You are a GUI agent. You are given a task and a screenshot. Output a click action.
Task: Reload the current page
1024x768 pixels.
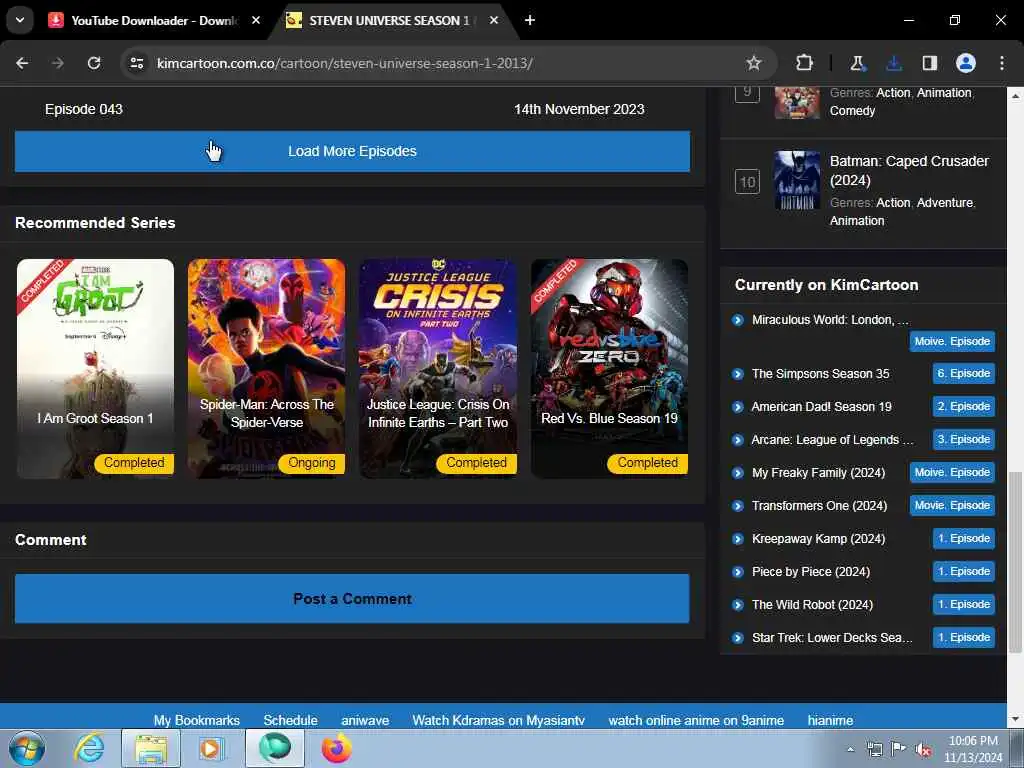coord(94,63)
